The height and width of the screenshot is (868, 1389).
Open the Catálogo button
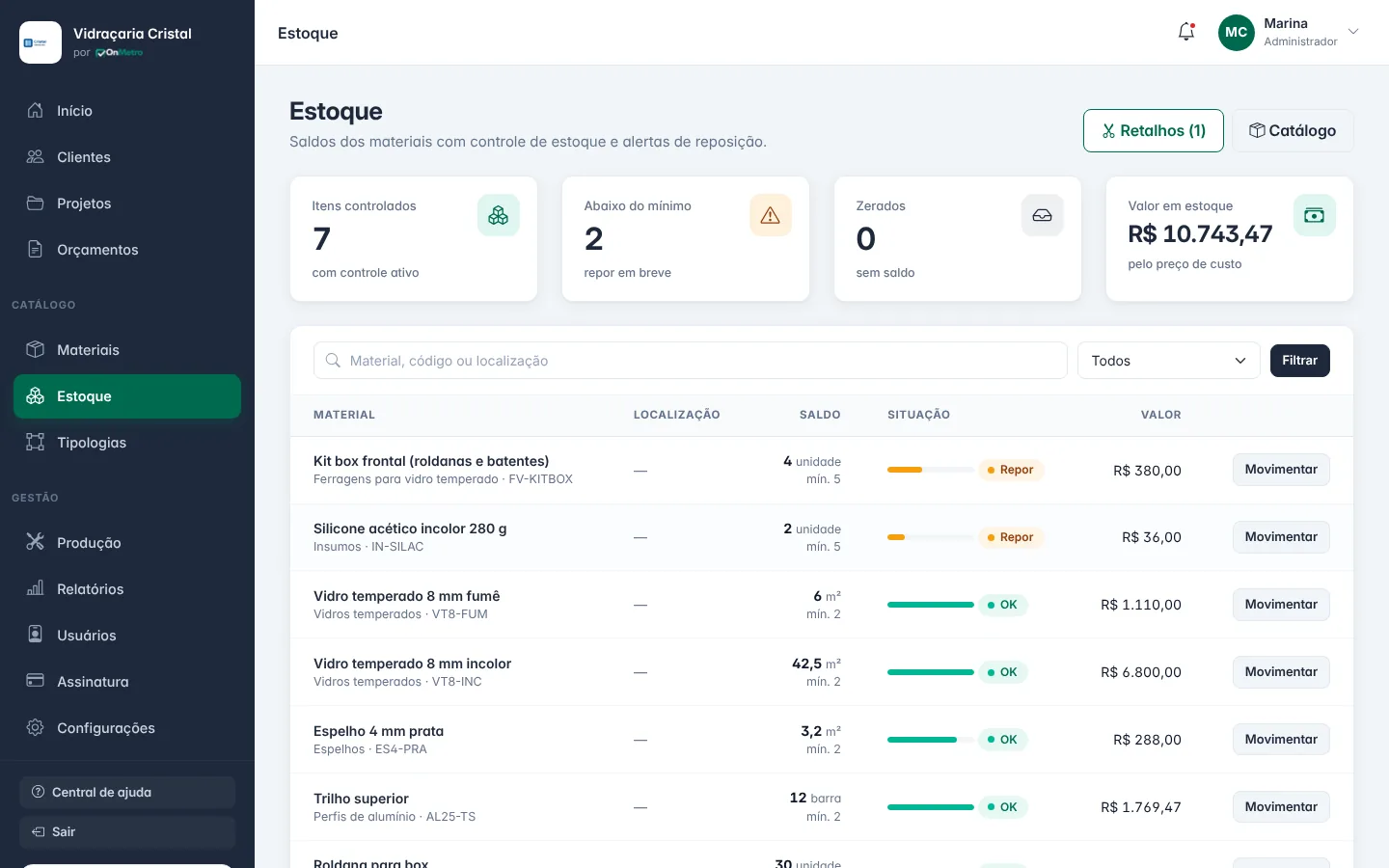click(1293, 130)
